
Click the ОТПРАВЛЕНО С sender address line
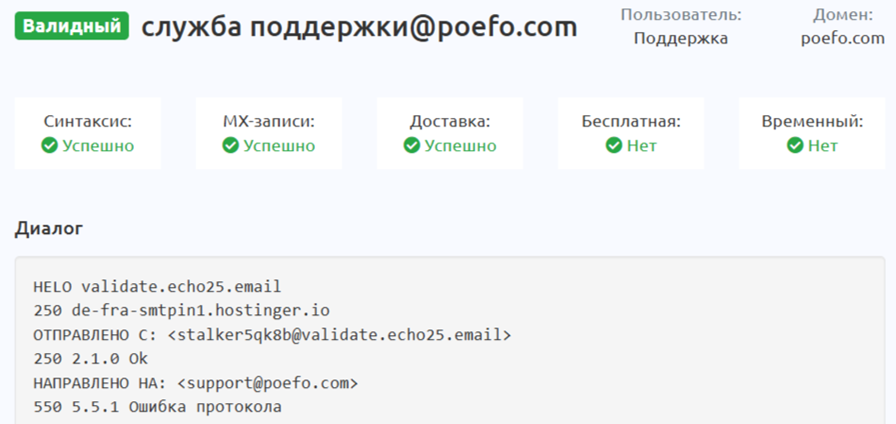(x=272, y=334)
